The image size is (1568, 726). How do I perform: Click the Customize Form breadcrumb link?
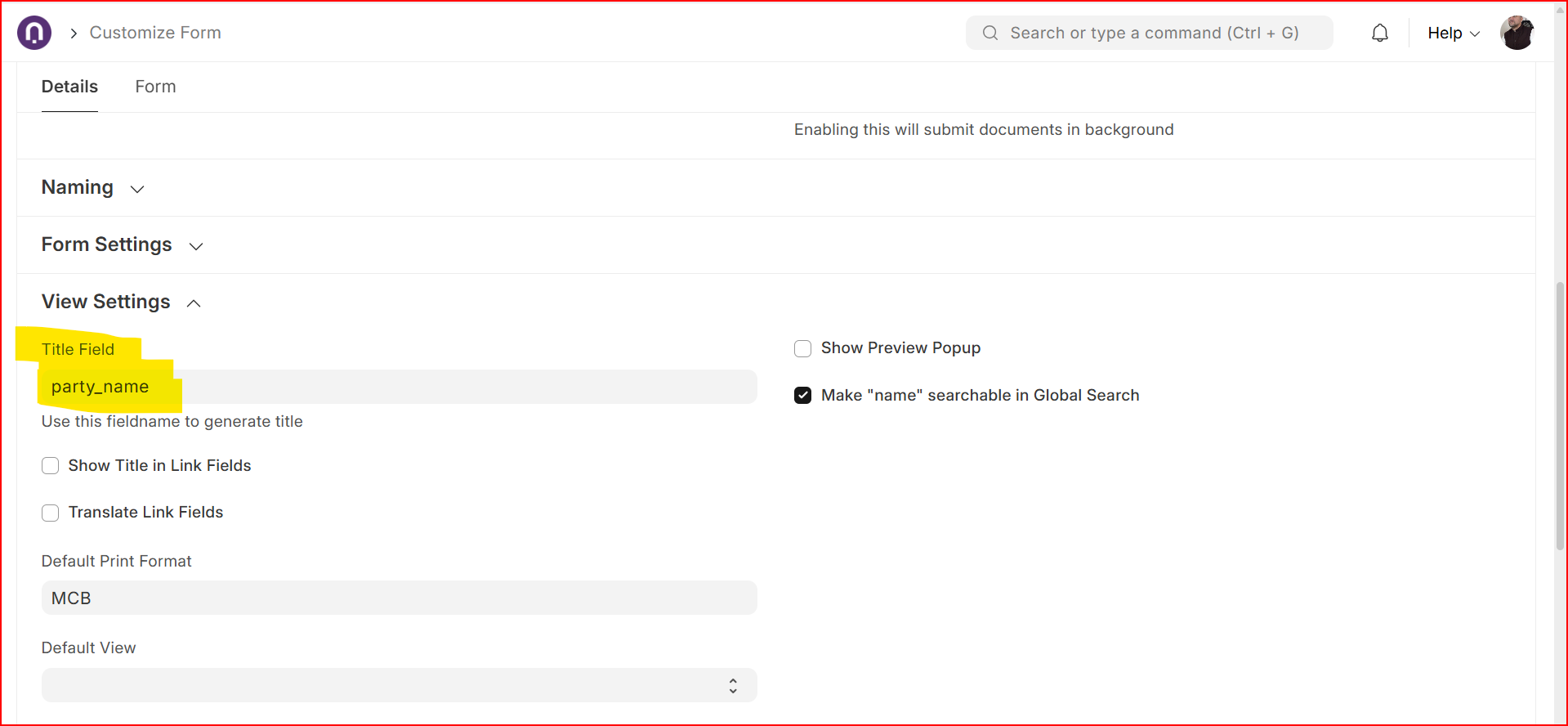click(x=155, y=33)
